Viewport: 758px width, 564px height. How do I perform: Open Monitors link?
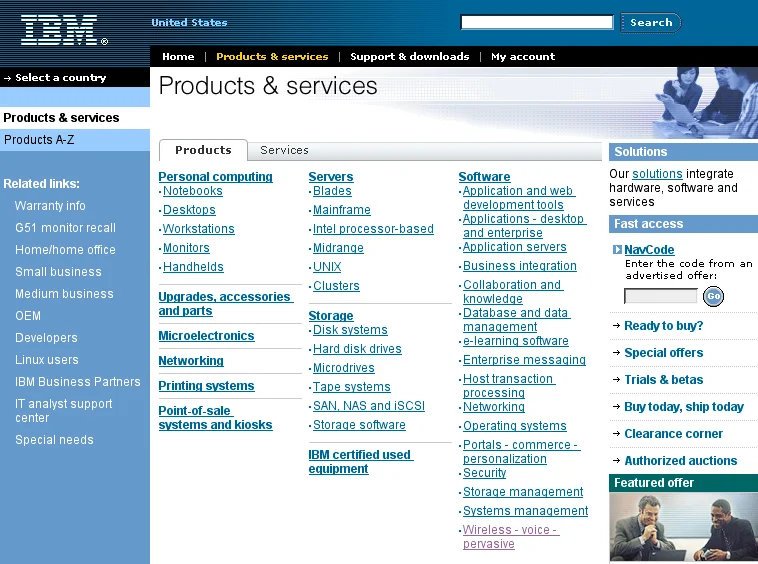[x=186, y=248]
